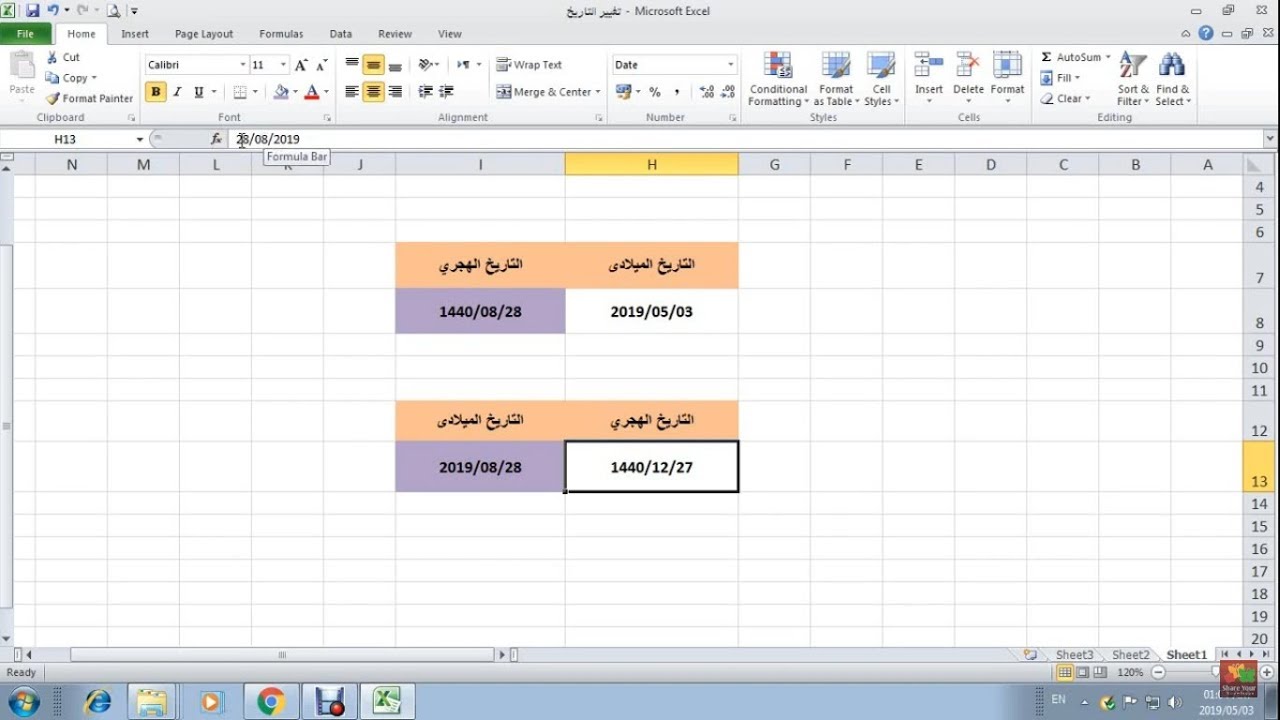
Task: Open Cell Styles gallery
Action: click(881, 80)
